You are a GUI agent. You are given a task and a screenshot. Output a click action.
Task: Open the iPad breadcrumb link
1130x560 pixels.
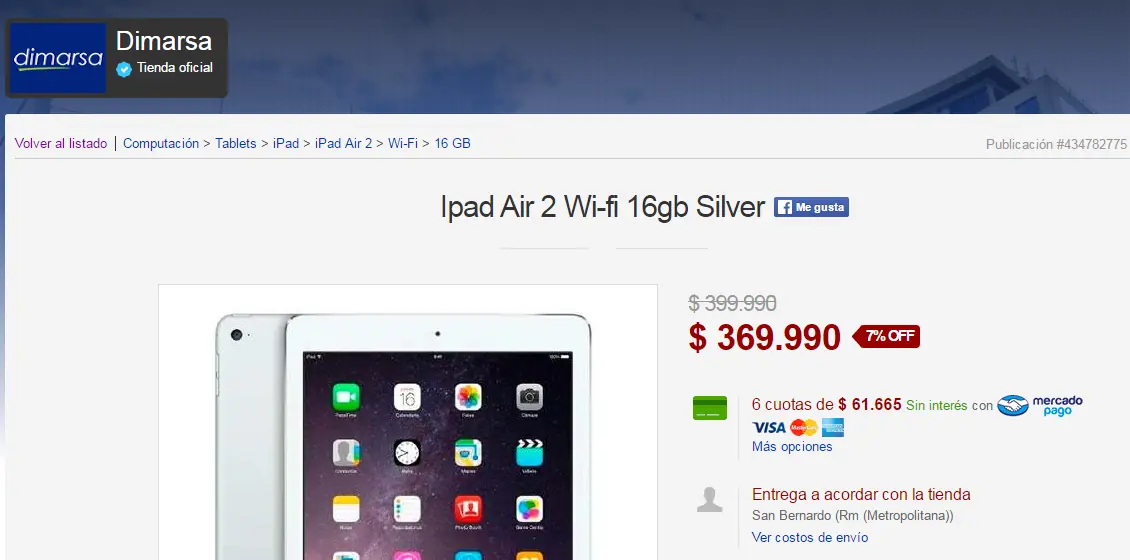click(x=285, y=143)
